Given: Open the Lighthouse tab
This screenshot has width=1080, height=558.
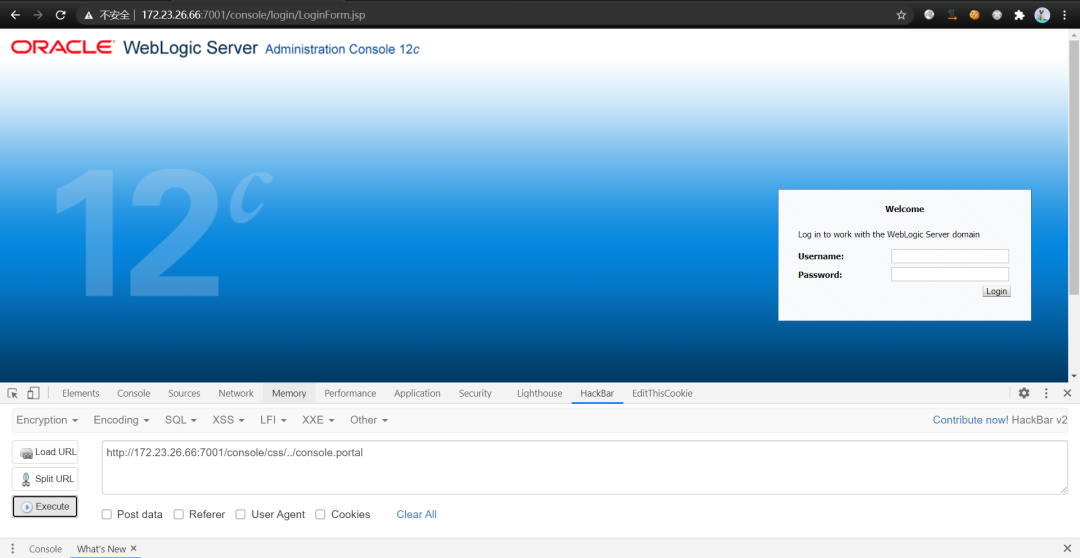Looking at the screenshot, I should point(539,393).
